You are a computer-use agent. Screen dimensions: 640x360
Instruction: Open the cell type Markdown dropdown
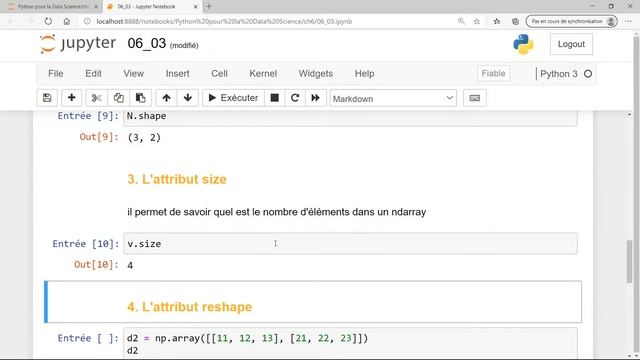393,98
